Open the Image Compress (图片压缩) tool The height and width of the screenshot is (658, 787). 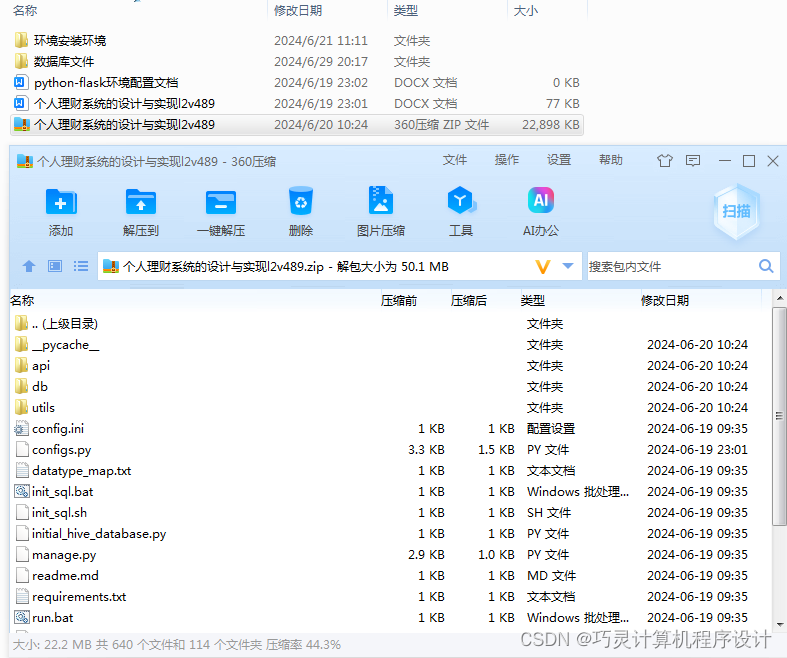tap(380, 203)
